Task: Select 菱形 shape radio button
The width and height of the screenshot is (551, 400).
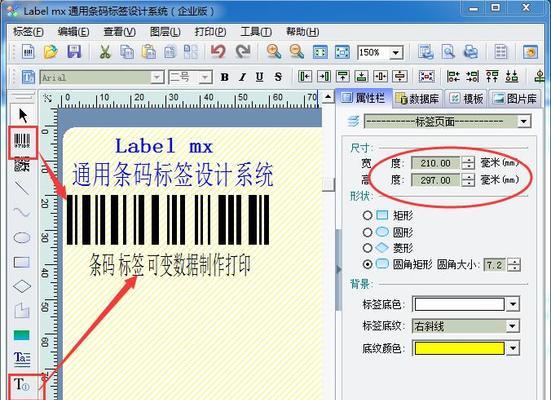Action: tap(367, 248)
